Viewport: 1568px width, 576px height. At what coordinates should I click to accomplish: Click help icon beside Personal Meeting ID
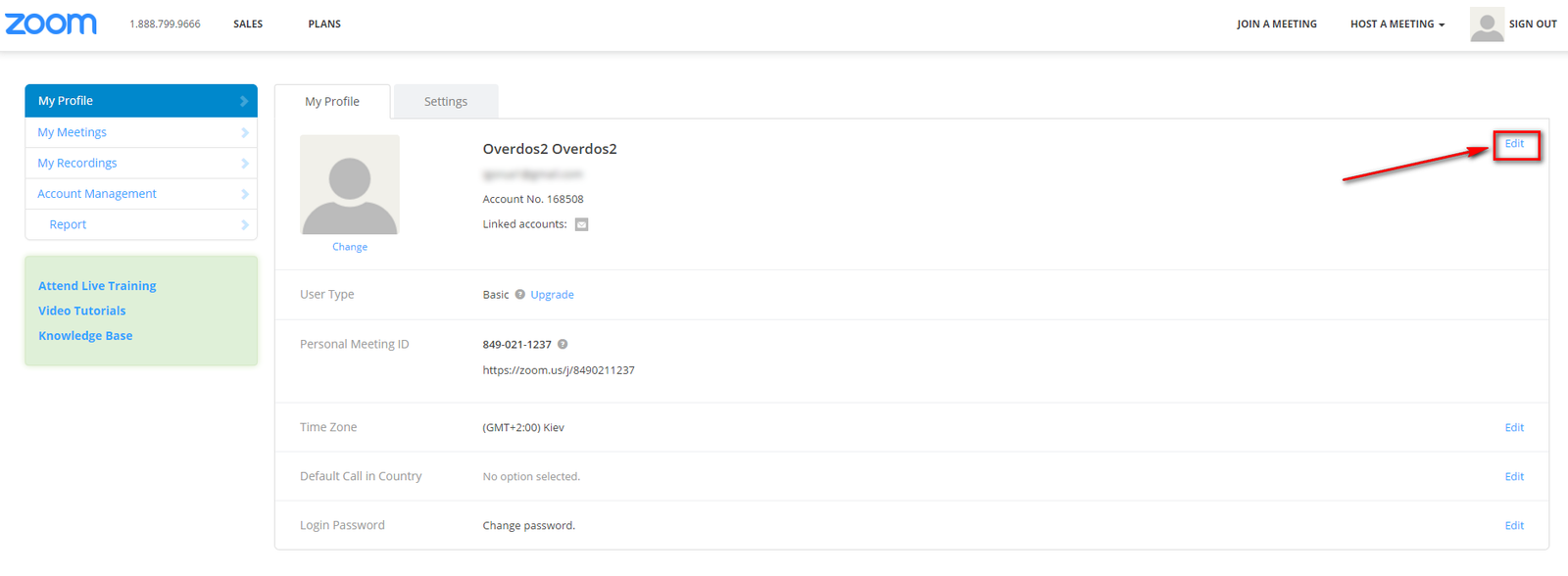[x=563, y=344]
